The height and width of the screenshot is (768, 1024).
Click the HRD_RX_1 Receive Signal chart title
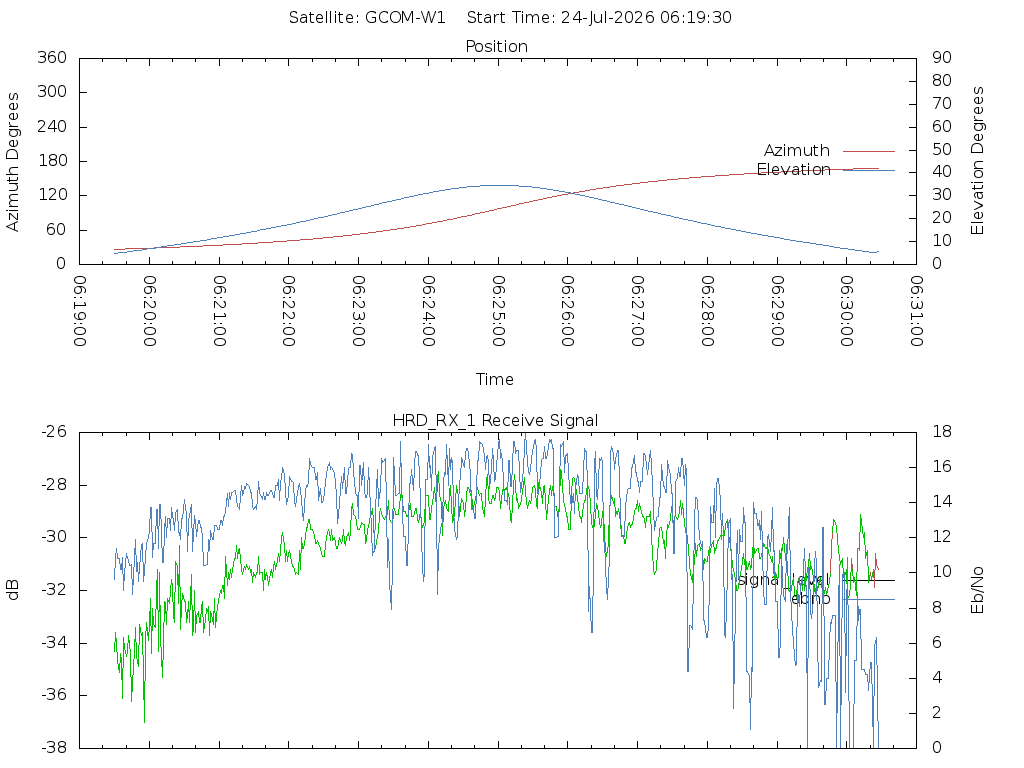495,420
